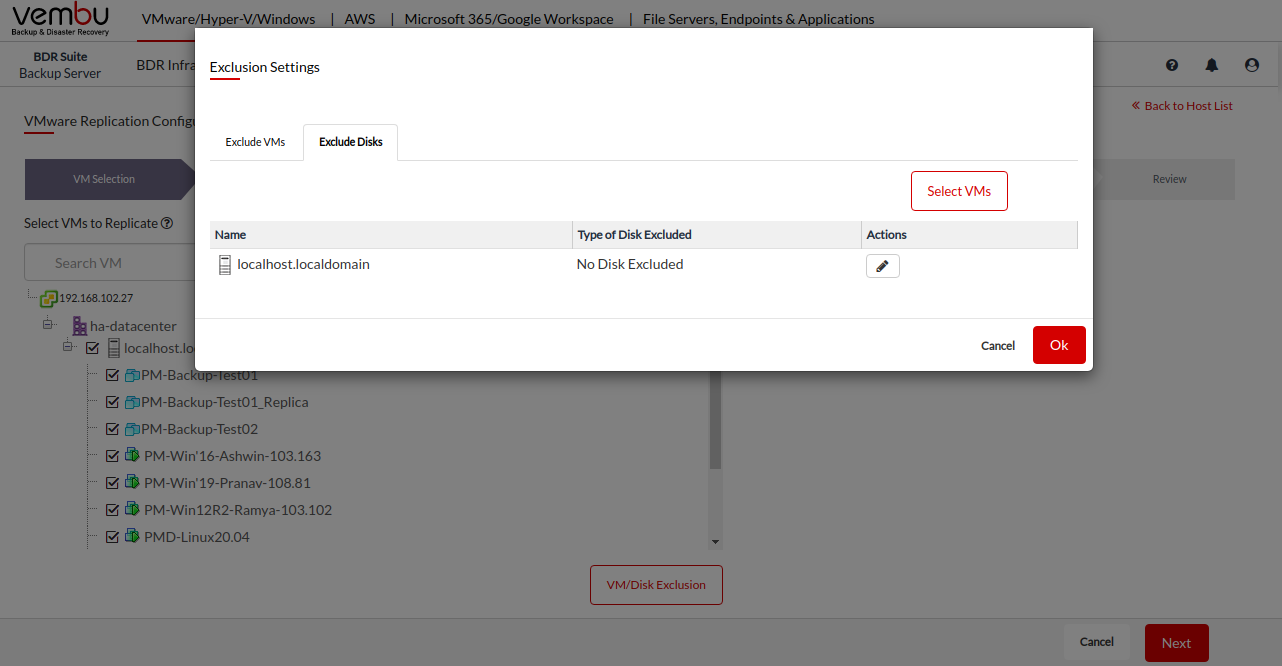Uncheck the PM-Win'19-Pranav-108.81 checkbox

coord(112,483)
